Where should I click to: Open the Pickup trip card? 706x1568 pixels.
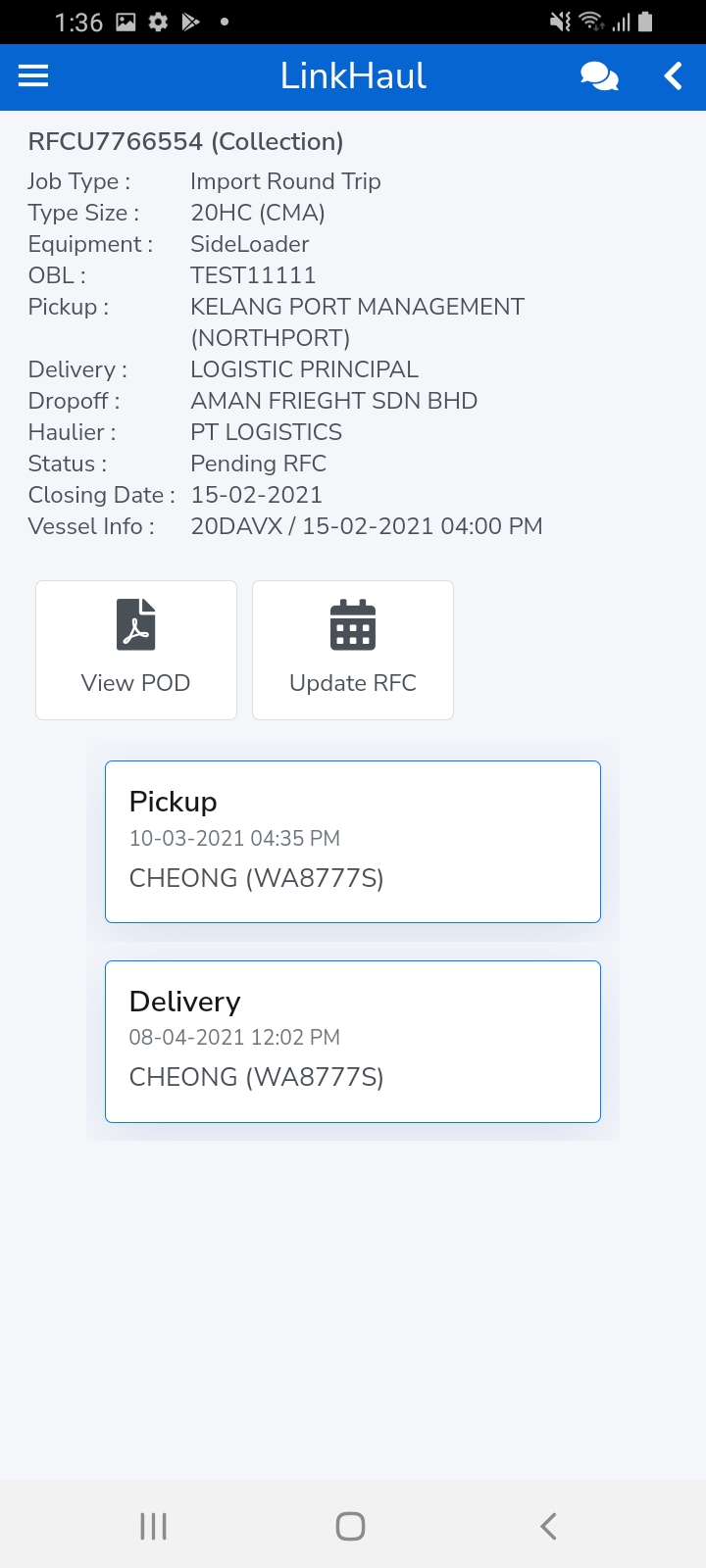tap(353, 842)
